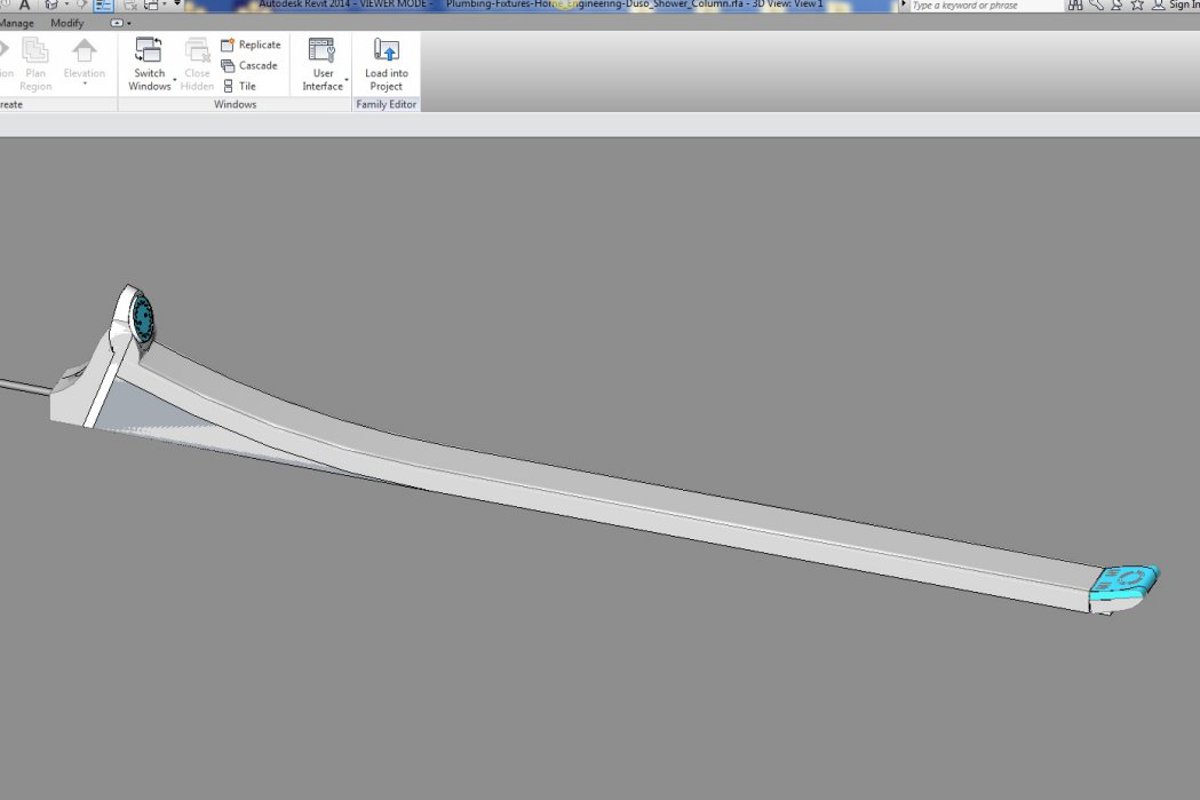
Task: Open the Manage ribbon tab
Action: pos(15,23)
